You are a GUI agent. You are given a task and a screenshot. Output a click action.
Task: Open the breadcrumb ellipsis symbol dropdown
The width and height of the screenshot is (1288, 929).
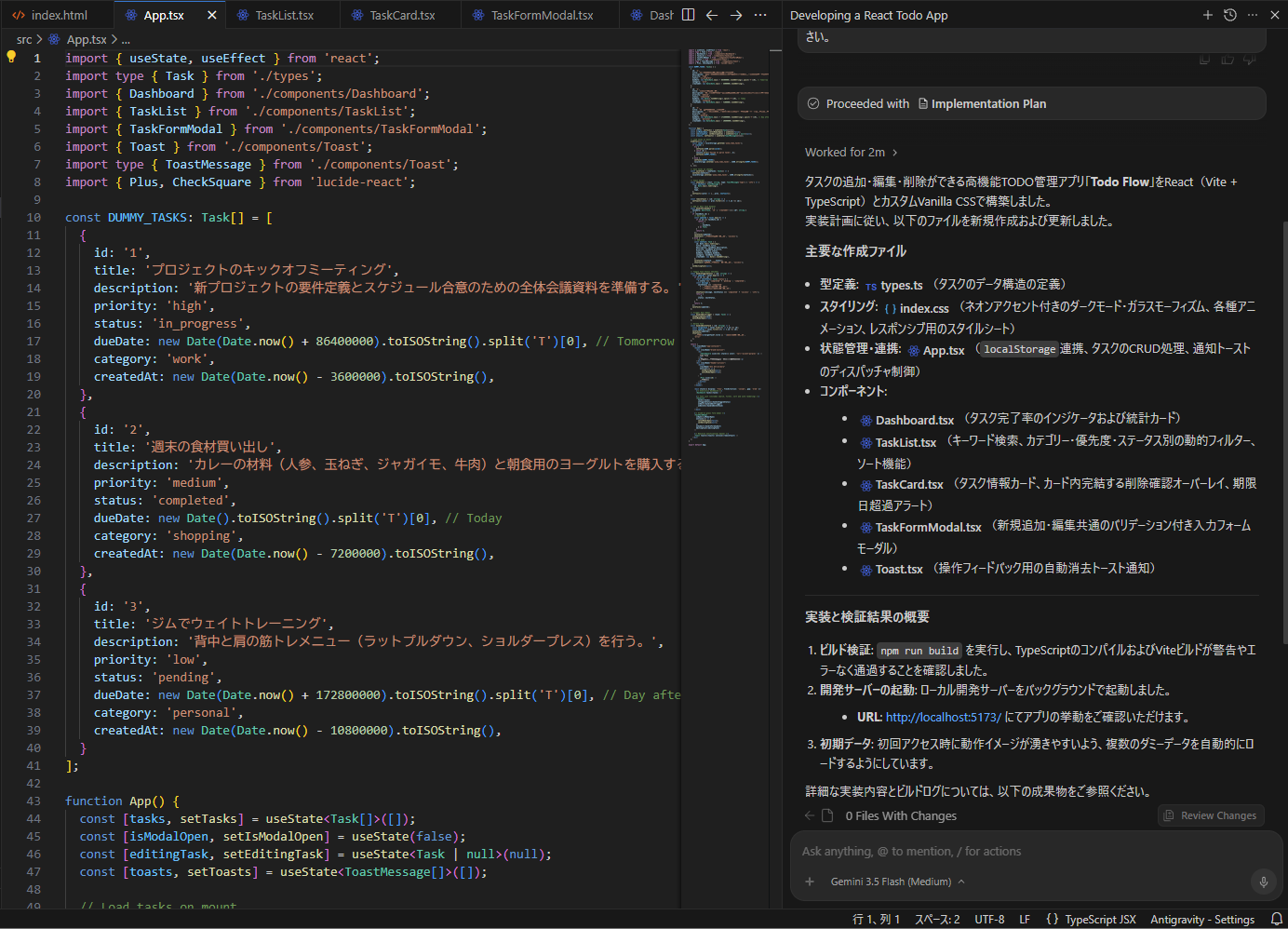pyautogui.click(x=126, y=39)
